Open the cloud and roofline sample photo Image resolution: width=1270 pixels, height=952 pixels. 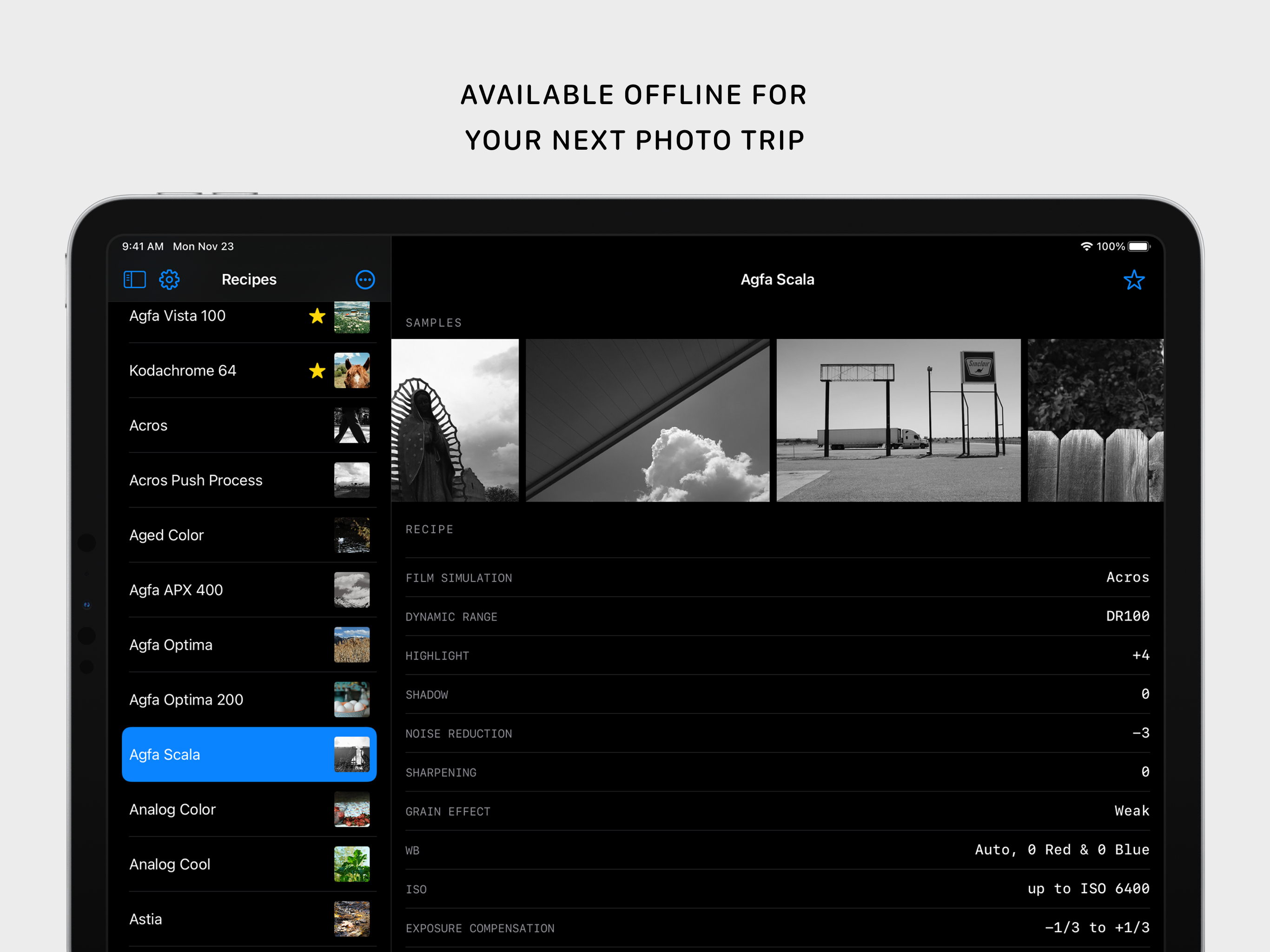[647, 420]
